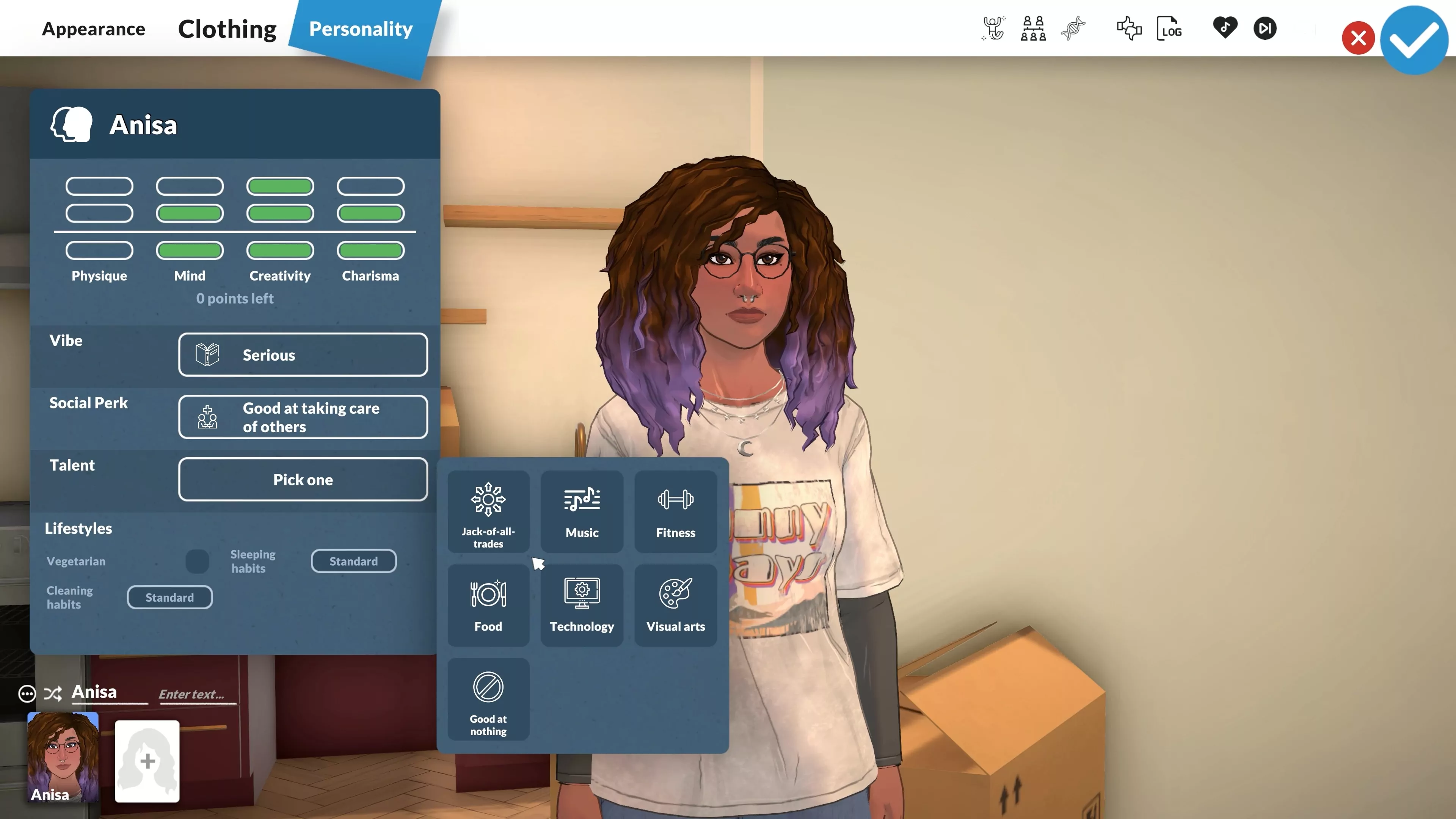Toggle the Vegetarian lifestyle switch
1456x819 pixels.
point(197,560)
